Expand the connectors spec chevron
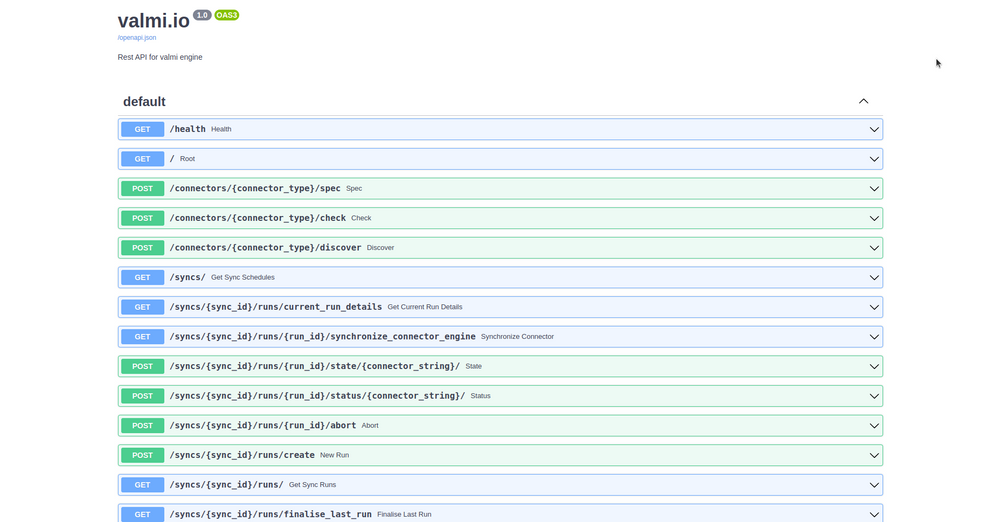Image resolution: width=1000 pixels, height=522 pixels. point(874,189)
